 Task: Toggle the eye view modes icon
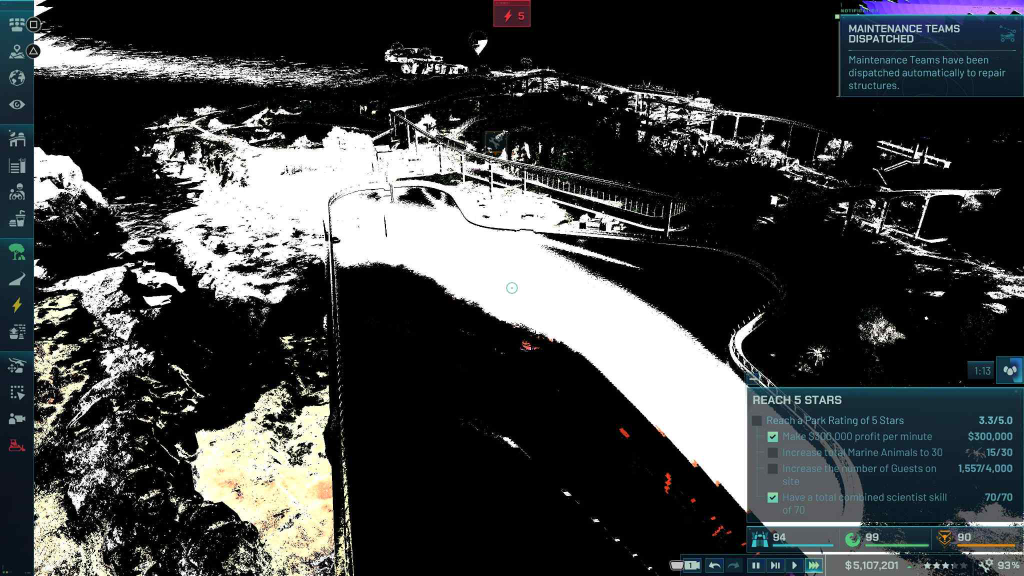click(16, 105)
